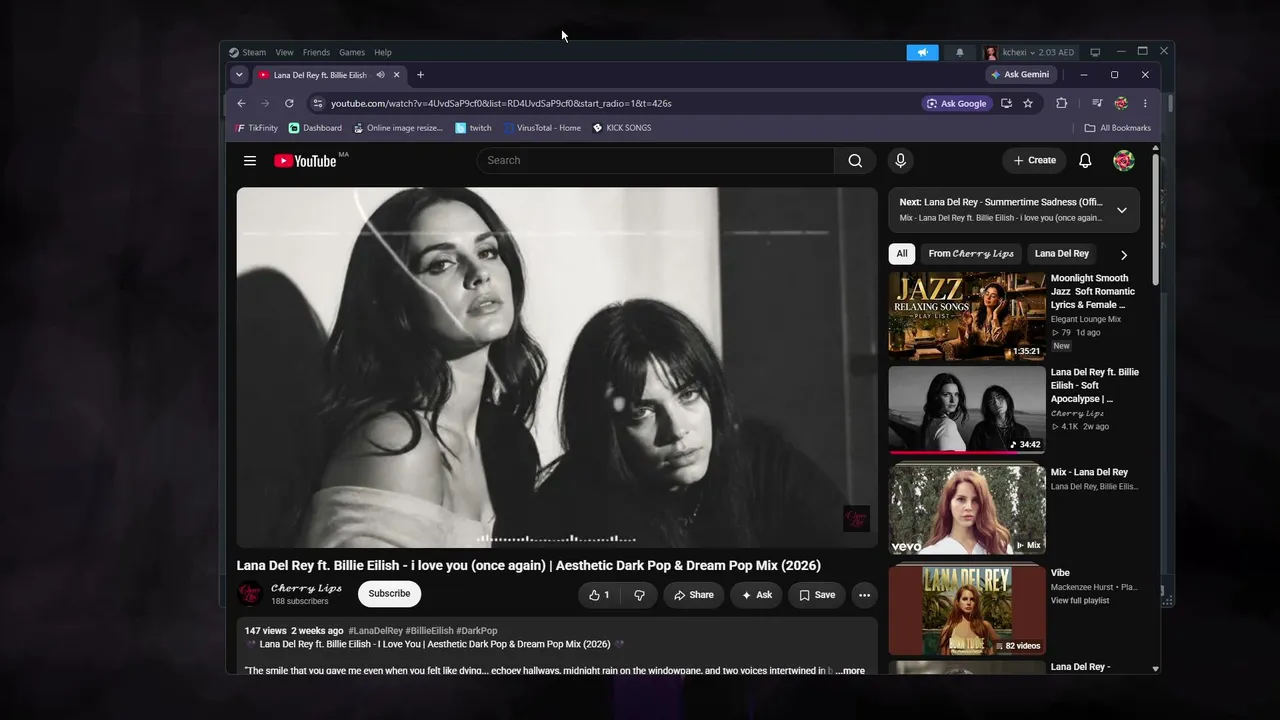The width and height of the screenshot is (1280, 720).
Task: Expand the tab search dropdown
Action: coord(239,75)
